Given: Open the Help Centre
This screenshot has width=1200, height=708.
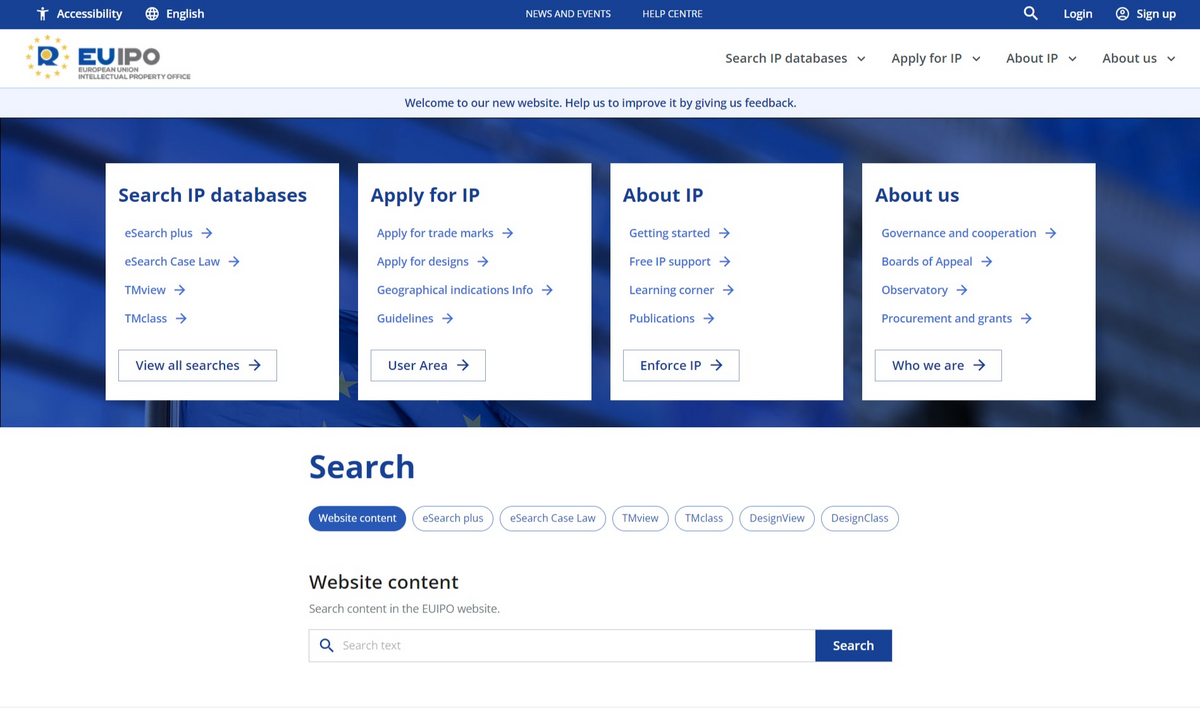Looking at the screenshot, I should pyautogui.click(x=672, y=14).
